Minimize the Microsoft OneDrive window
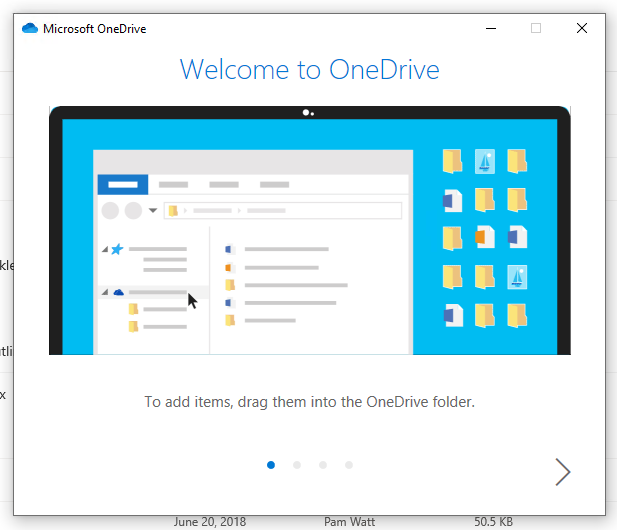The image size is (617, 530). pos(491,28)
